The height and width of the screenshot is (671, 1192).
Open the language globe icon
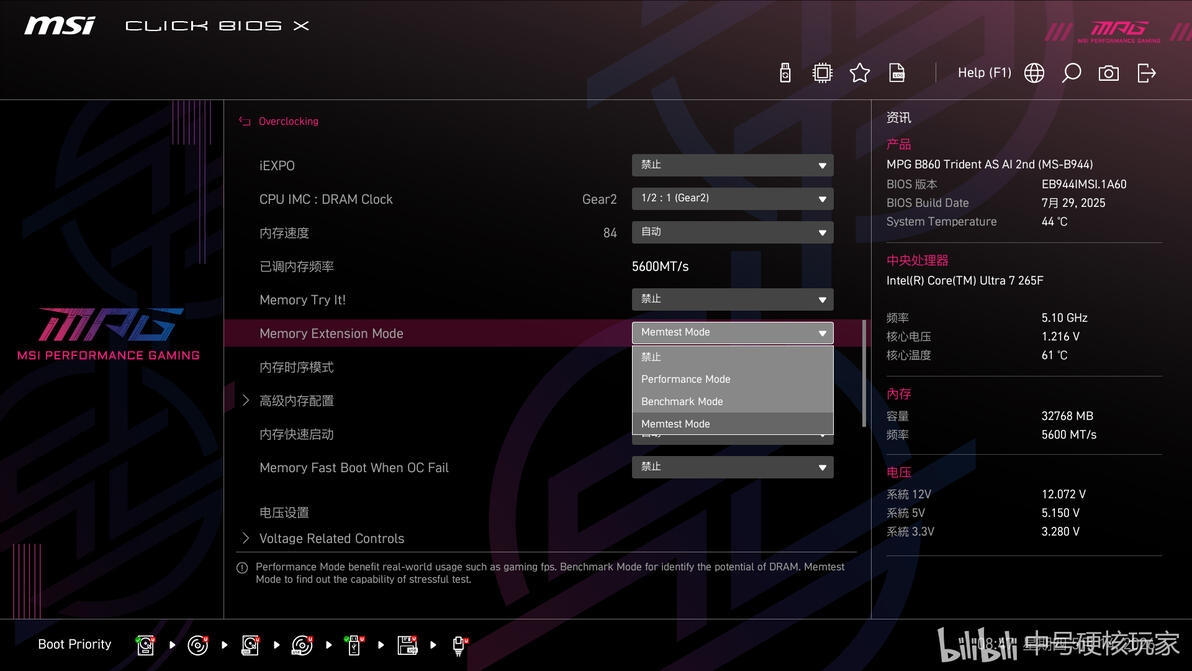point(1034,73)
